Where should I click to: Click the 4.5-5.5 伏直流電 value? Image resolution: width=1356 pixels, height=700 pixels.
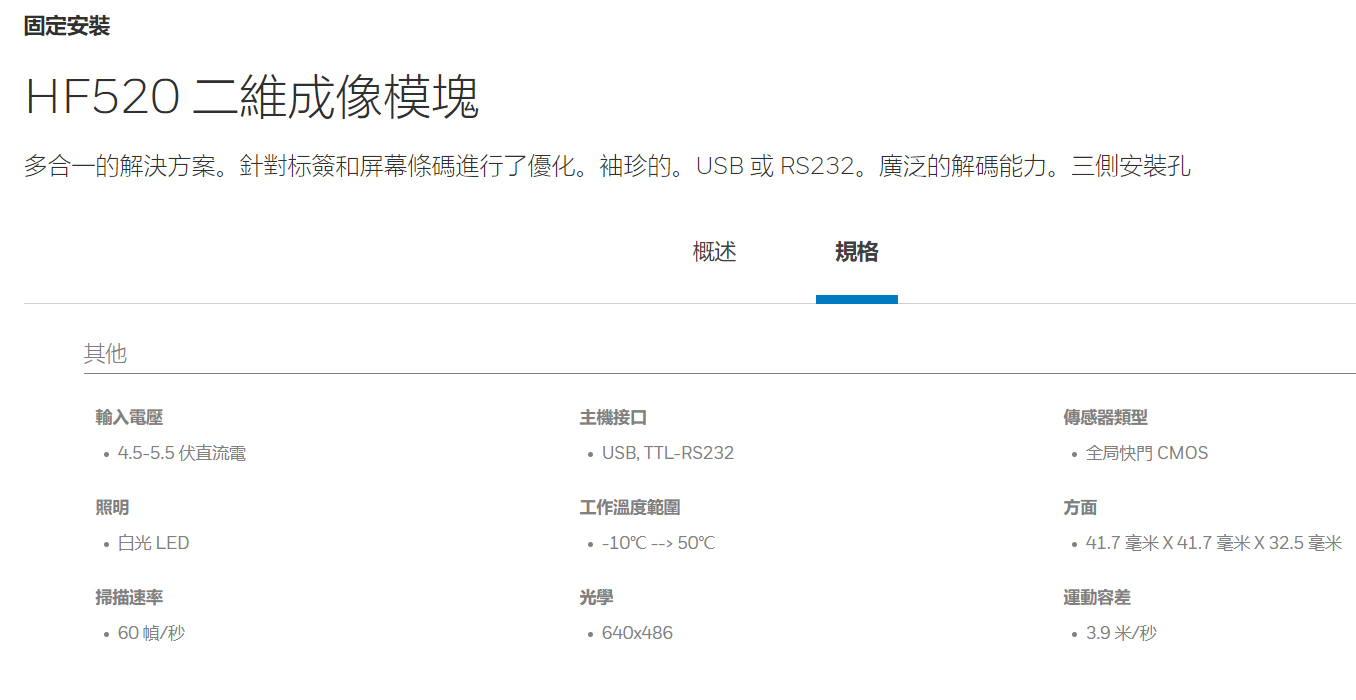181,453
